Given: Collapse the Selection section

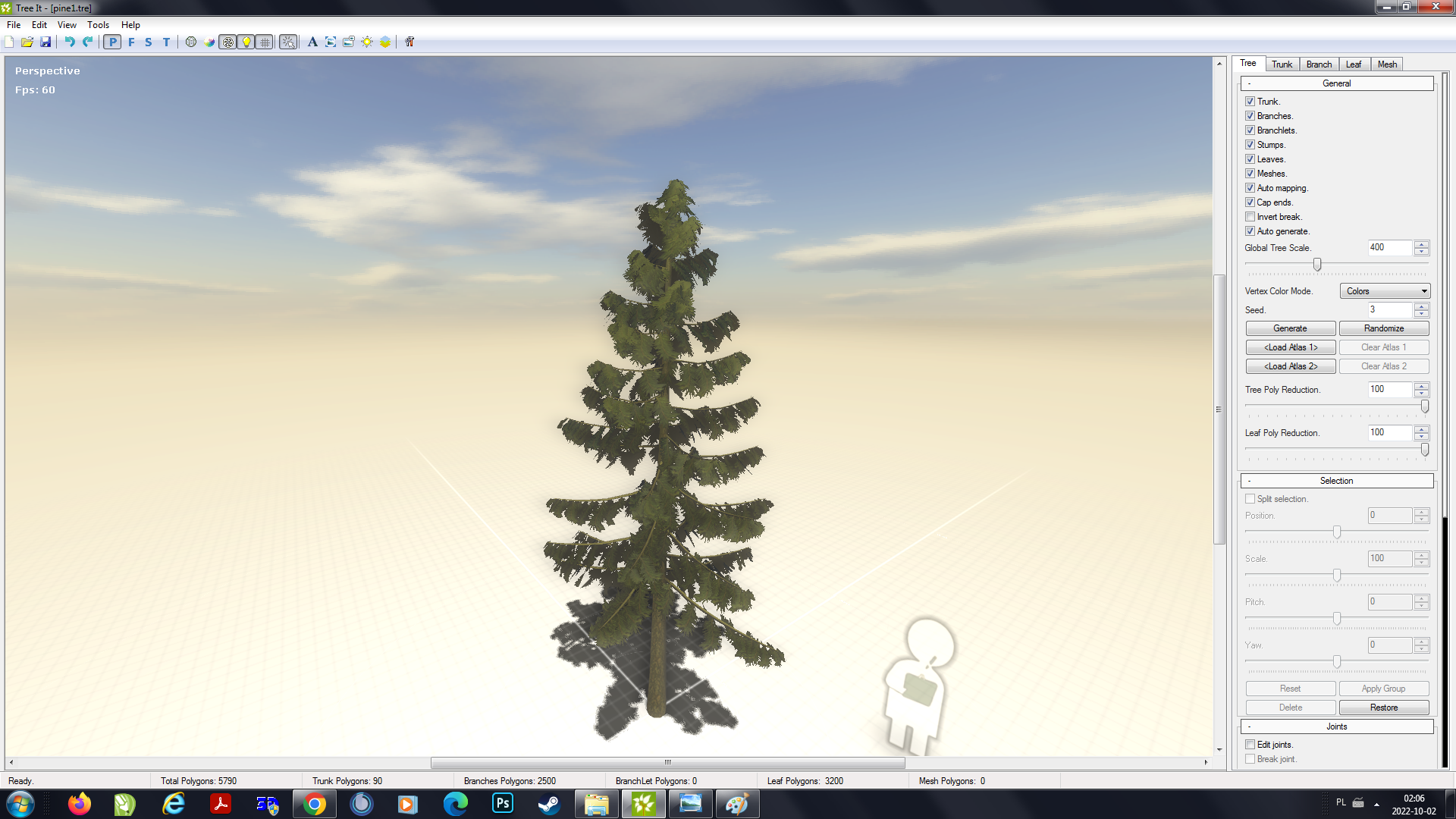Looking at the screenshot, I should point(1248,480).
